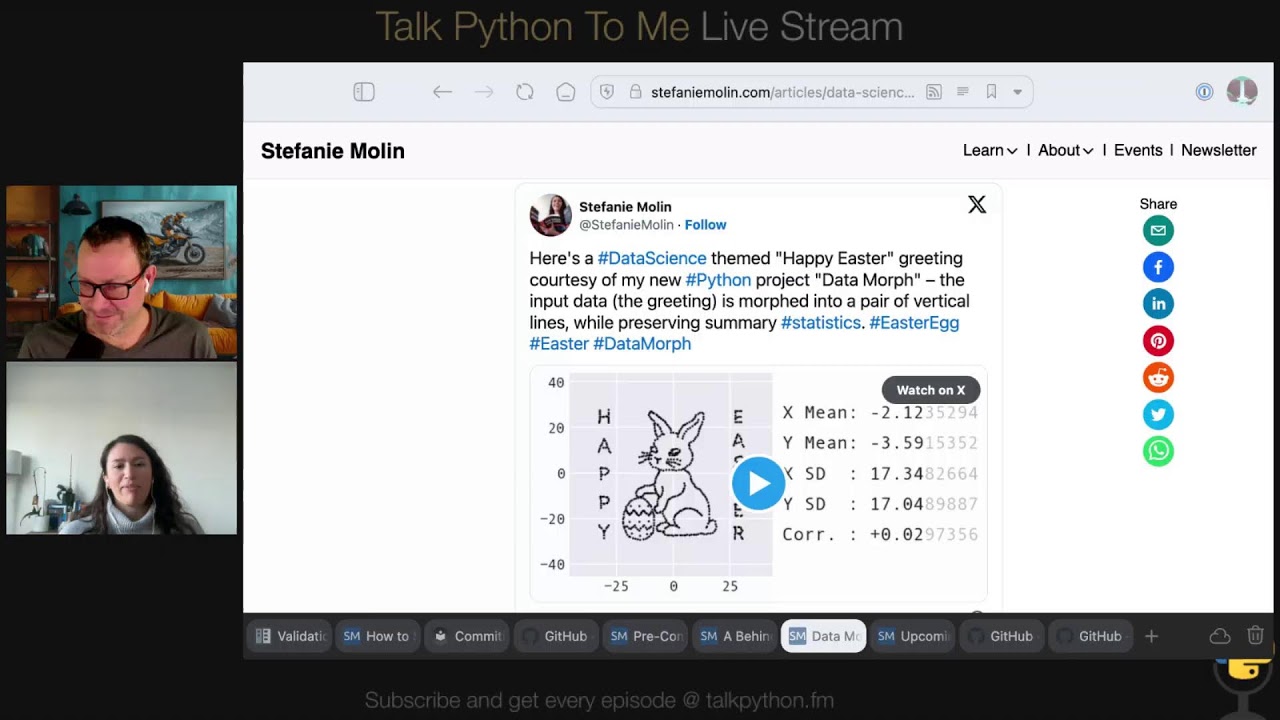1280x720 pixels.
Task: Share the article on Facebook
Action: [x=1158, y=267]
